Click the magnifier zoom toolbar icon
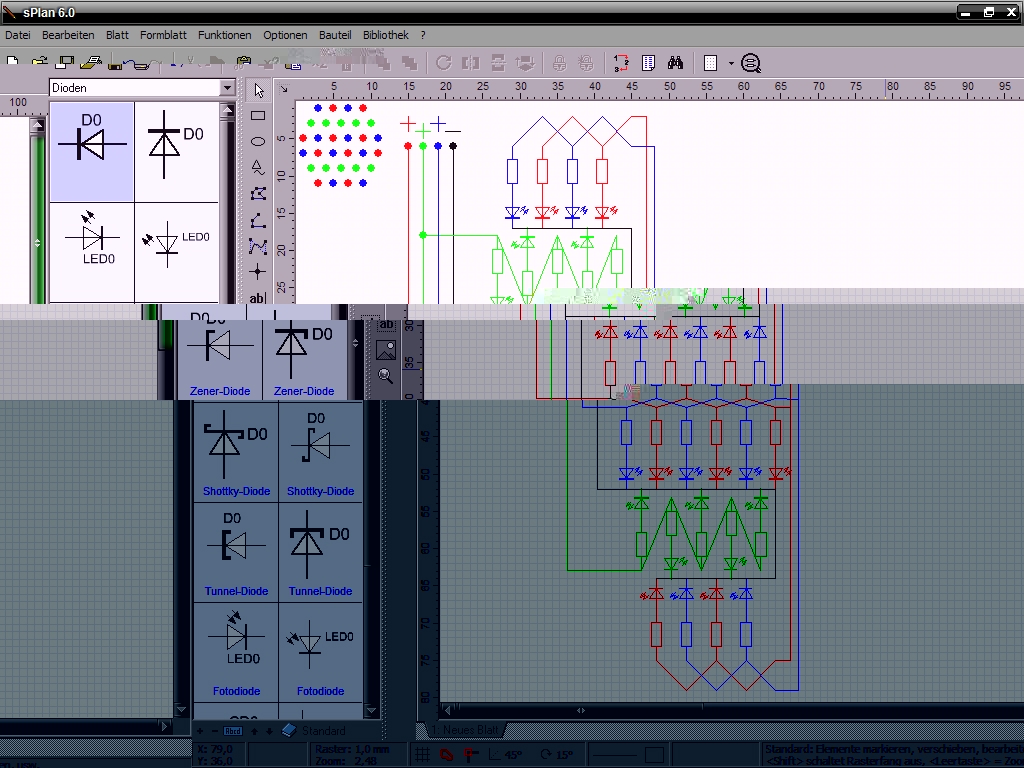Viewport: 1024px width, 768px height. [751, 63]
